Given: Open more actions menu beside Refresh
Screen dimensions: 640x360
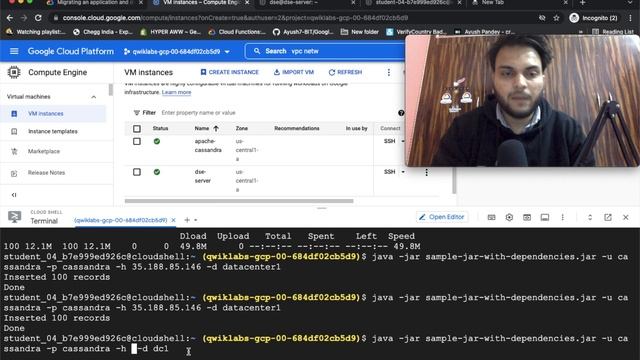Looking at the screenshot, I should tap(389, 72).
